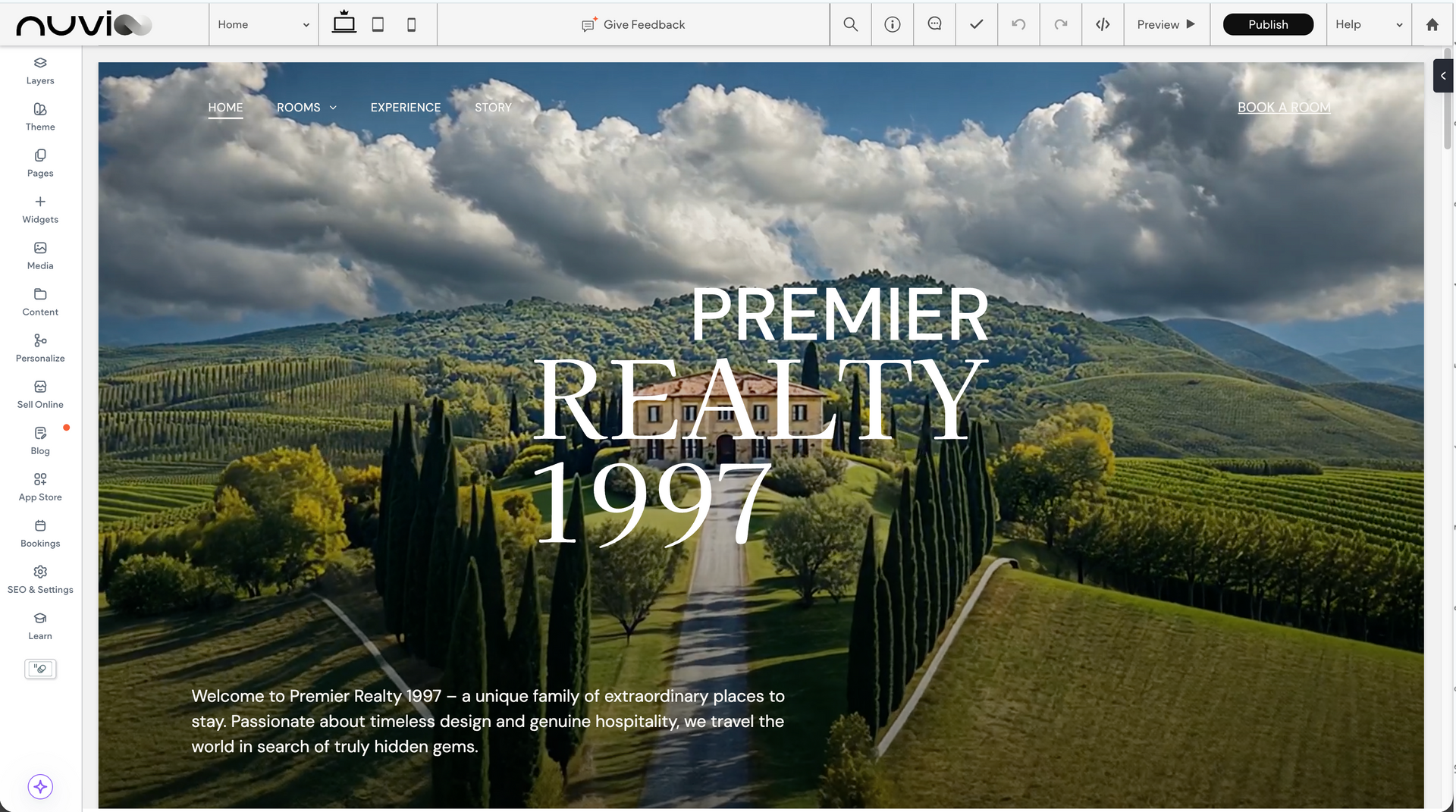Viewport: 1456px width, 812px height.
Task: Open the Blog section
Action: pyautogui.click(x=39, y=440)
